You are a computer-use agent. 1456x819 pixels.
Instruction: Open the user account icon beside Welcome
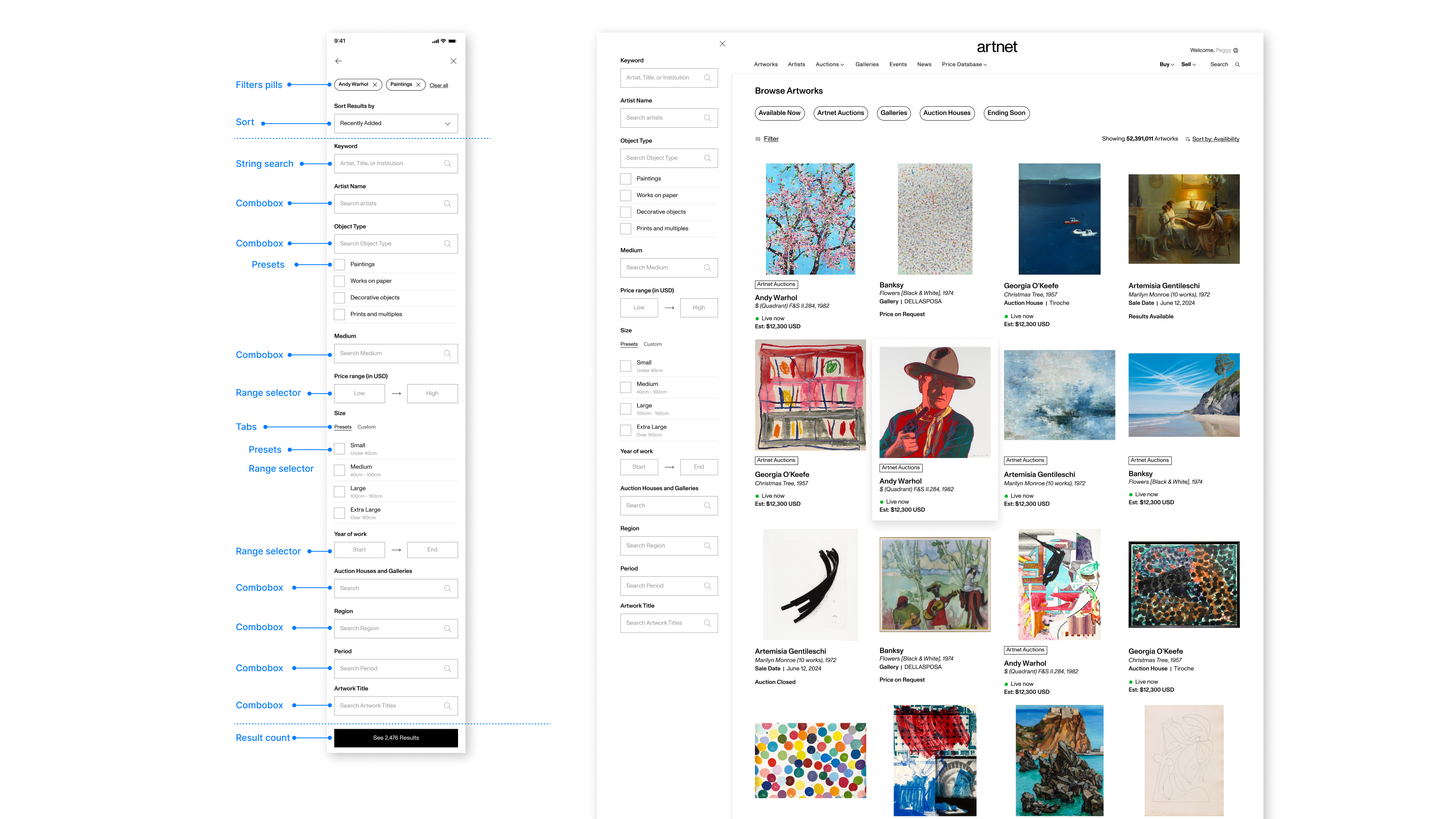pos(1236,50)
